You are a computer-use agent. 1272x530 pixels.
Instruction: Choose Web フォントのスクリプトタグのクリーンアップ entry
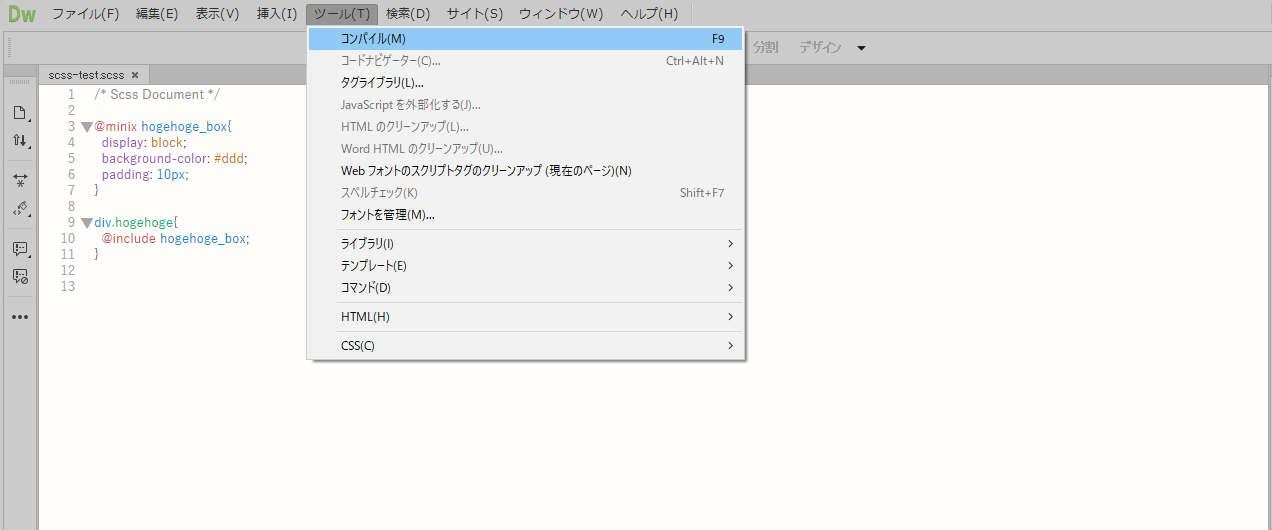coord(526,171)
